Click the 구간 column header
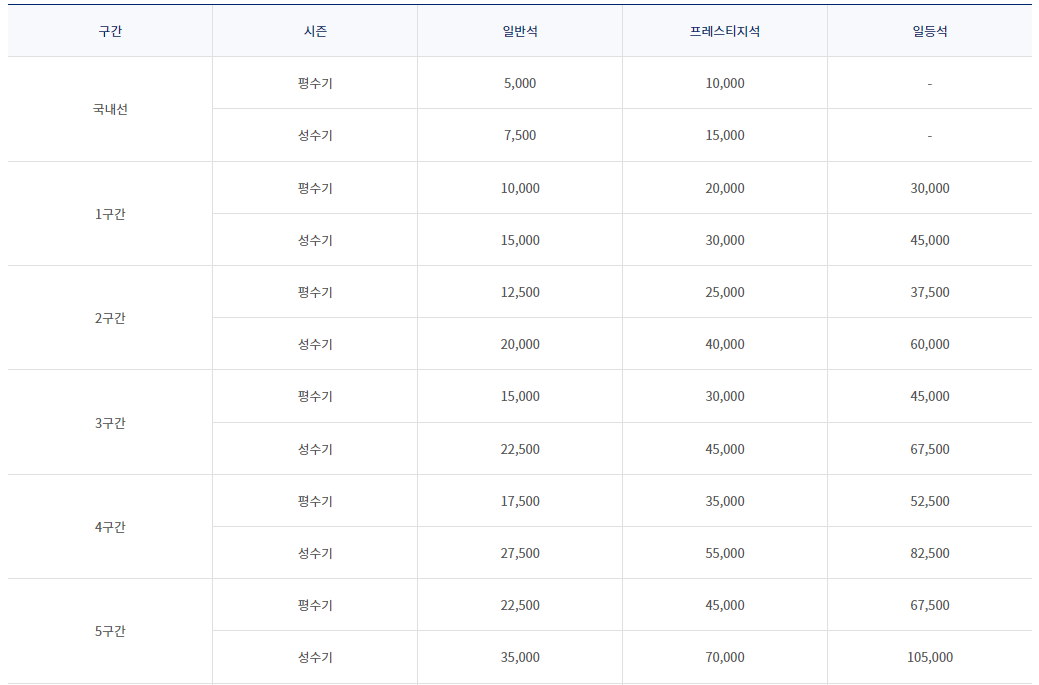Viewport: 1039px width, 685px height. pyautogui.click(x=106, y=31)
